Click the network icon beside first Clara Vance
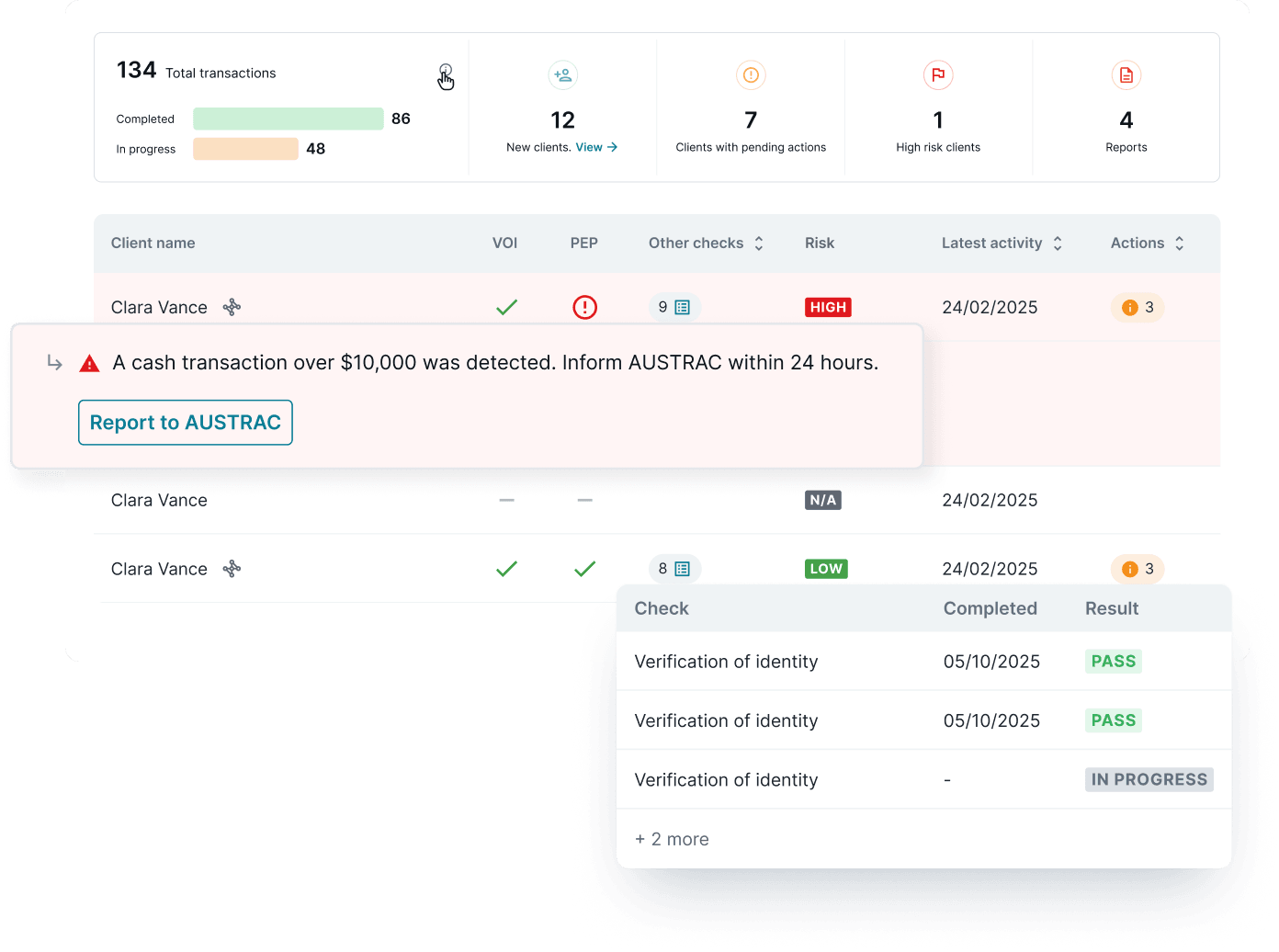The image size is (1279, 952). (232, 307)
